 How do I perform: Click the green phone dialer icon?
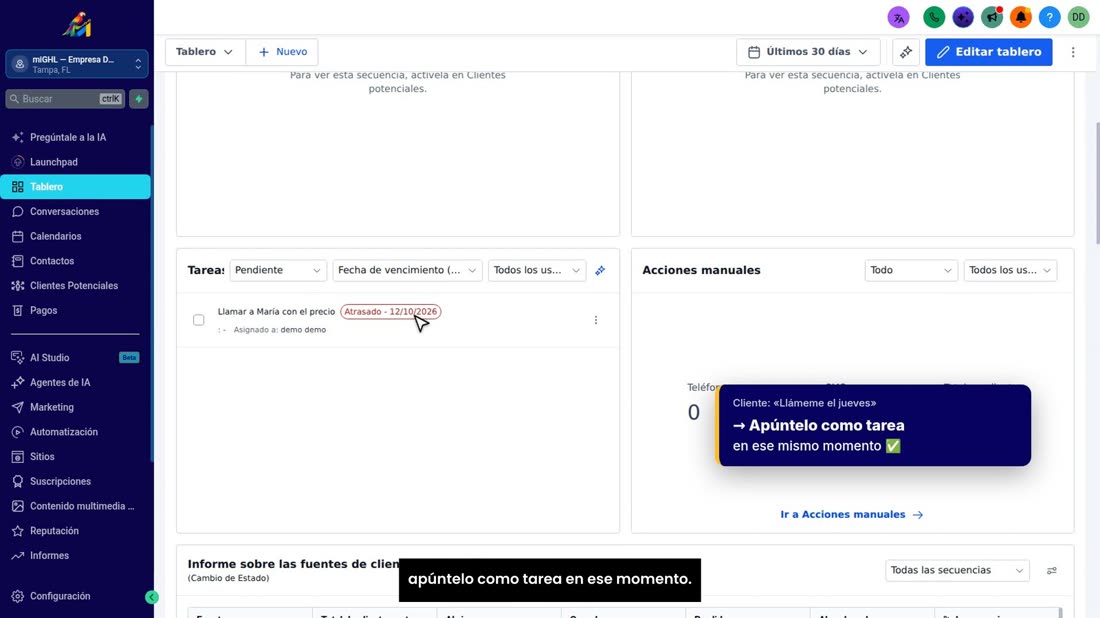[x=934, y=17]
